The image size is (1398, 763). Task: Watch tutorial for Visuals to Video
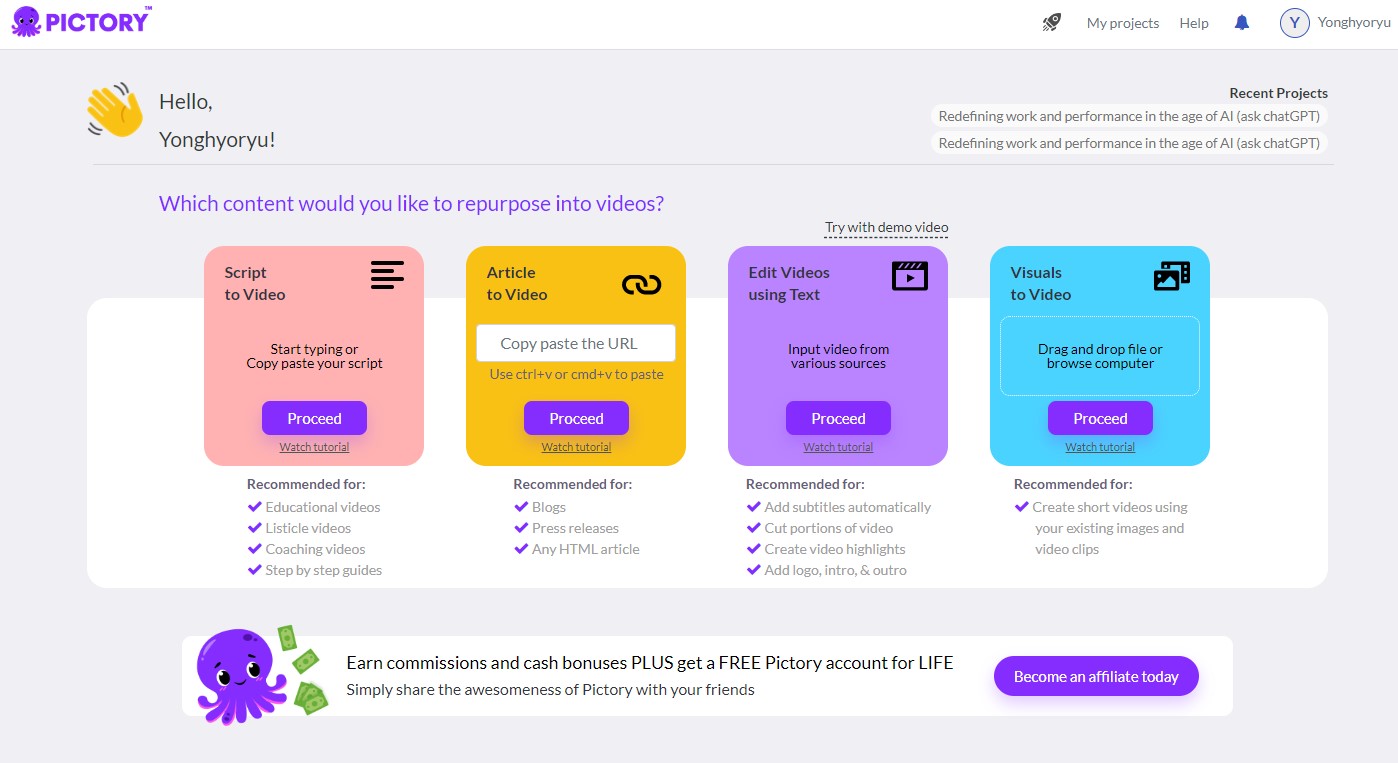click(x=1100, y=447)
